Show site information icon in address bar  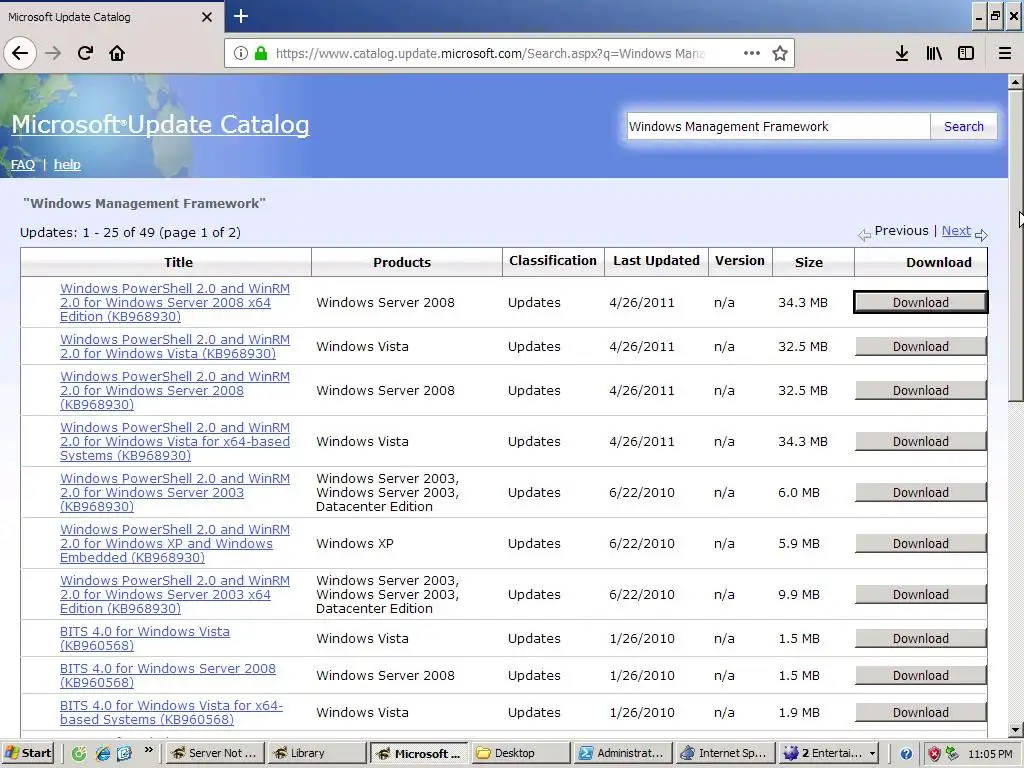[240, 53]
